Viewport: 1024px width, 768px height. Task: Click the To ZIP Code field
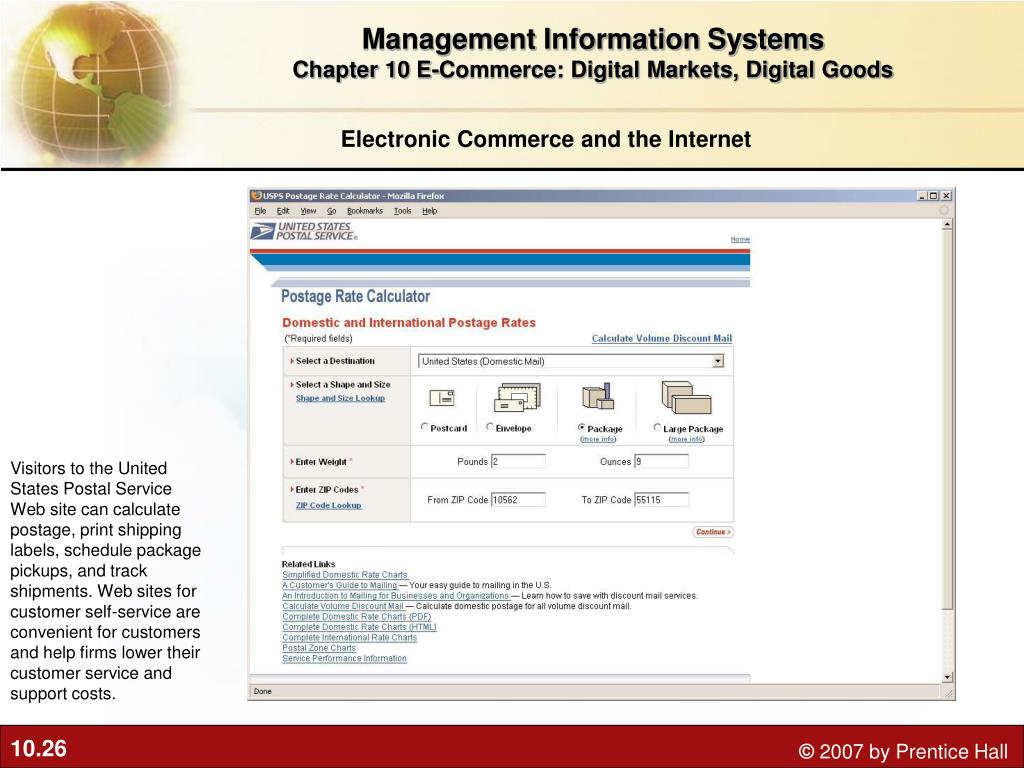[x=662, y=500]
